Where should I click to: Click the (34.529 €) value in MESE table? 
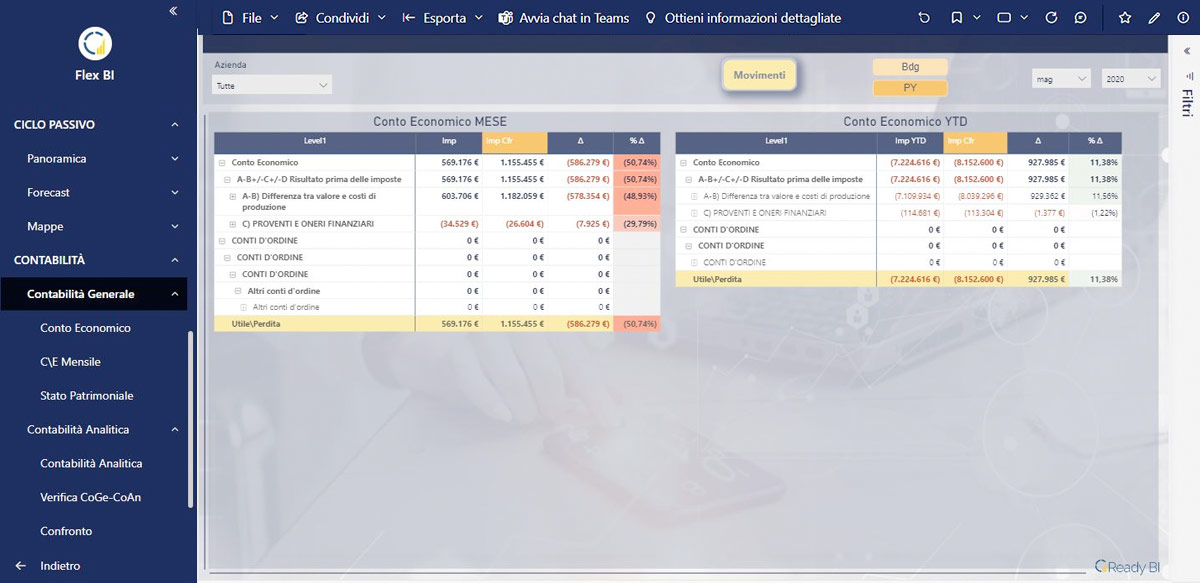pos(460,224)
